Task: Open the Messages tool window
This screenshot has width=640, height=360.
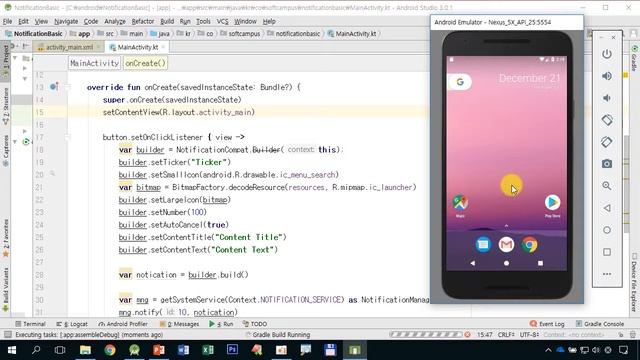Action: (x=180, y=324)
